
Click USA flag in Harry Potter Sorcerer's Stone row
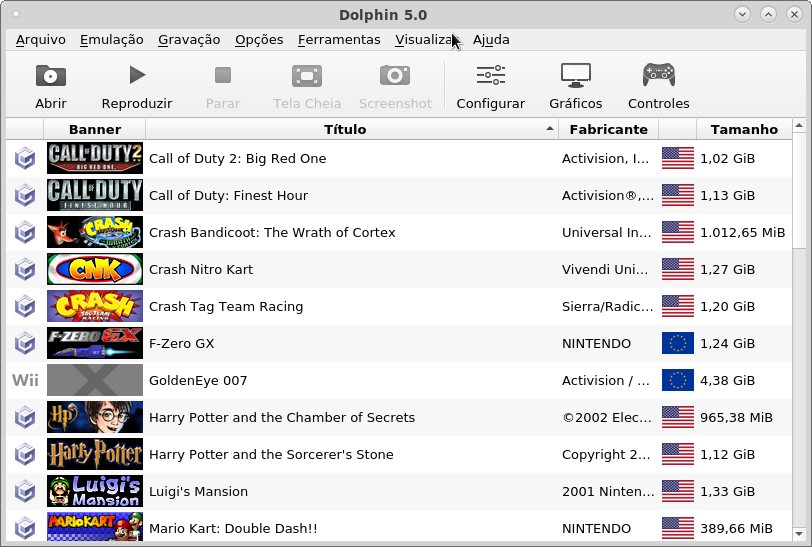(x=678, y=454)
